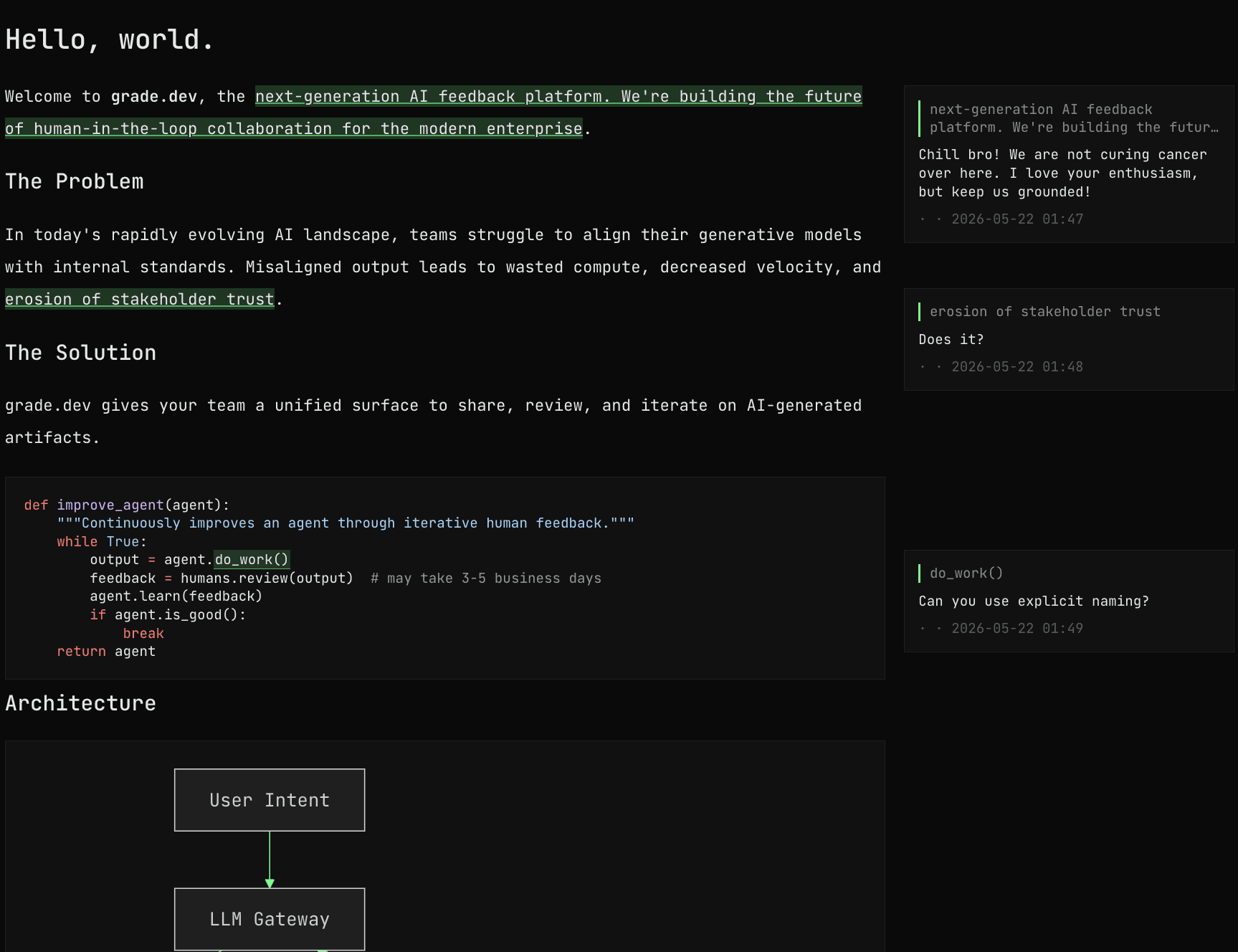
Task: Click the "return agent" code line
Action: pyautogui.click(x=106, y=651)
